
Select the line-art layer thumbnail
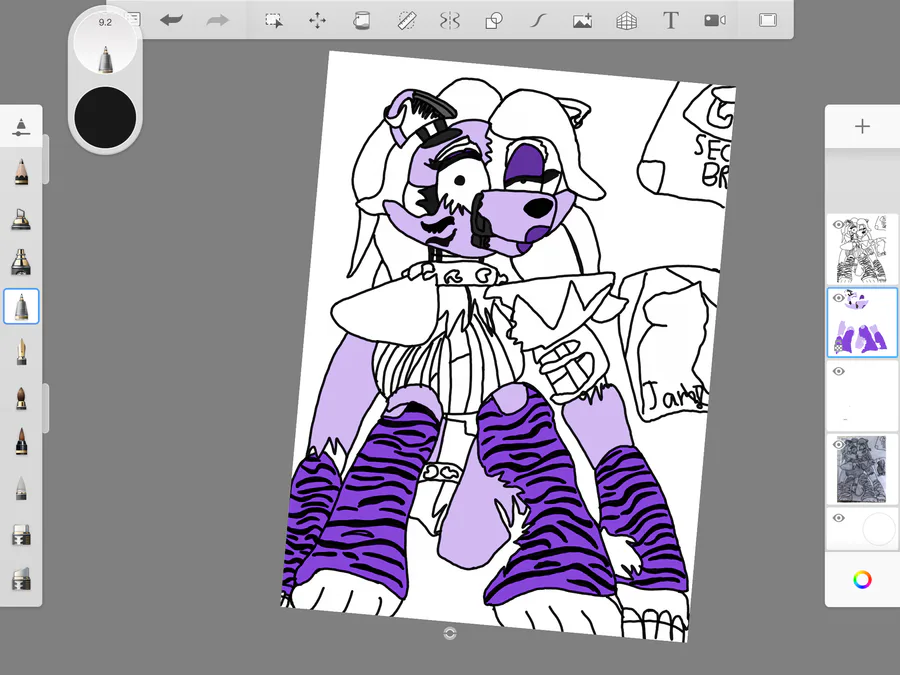[x=862, y=249]
